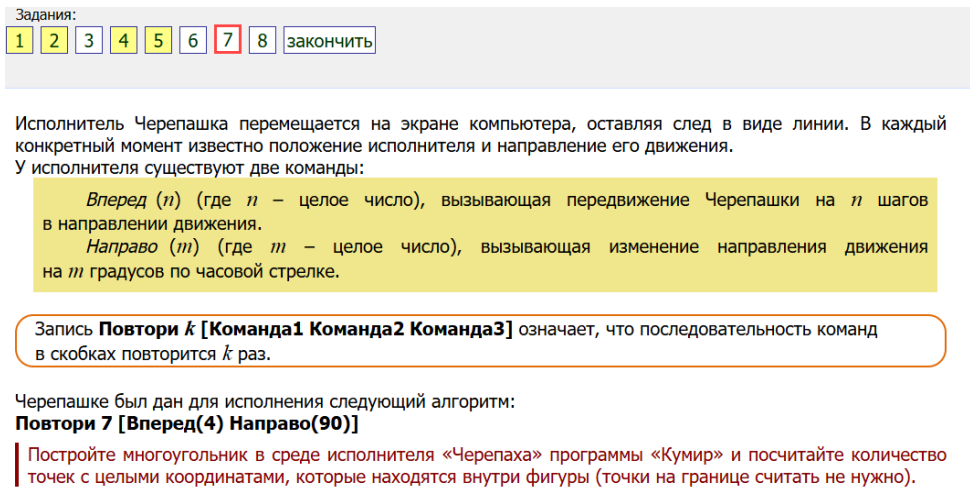The height and width of the screenshot is (500, 970).
Task: Click the bold algorithm line Повтори 7
Action: (186, 424)
